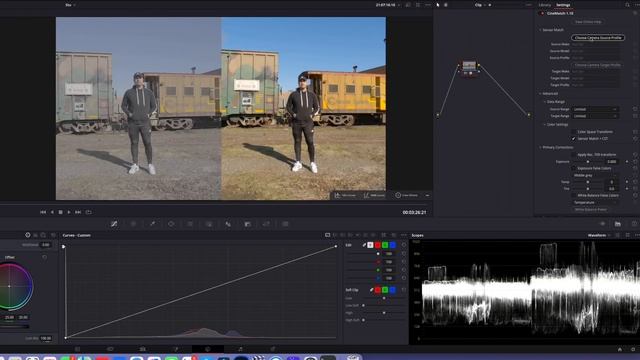Collapse the Sensor Match section

(540, 30)
